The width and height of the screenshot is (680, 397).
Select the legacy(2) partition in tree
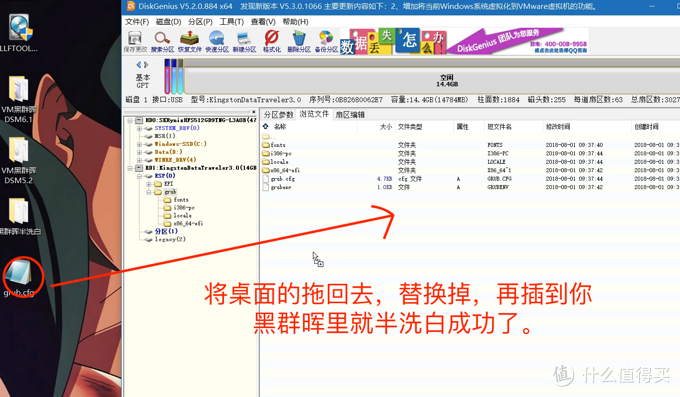(x=170, y=239)
